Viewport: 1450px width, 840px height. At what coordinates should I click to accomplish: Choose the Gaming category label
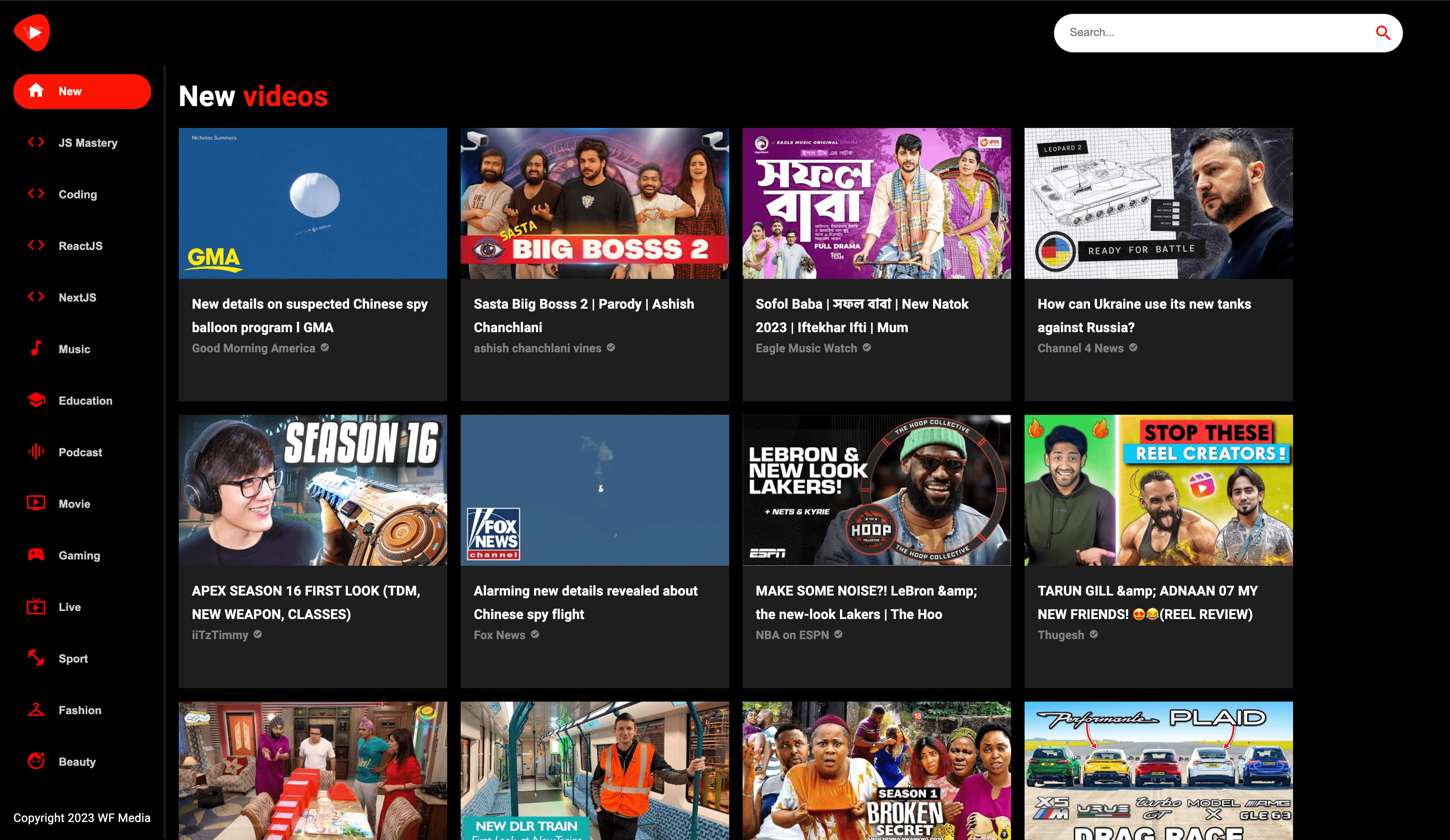(79, 555)
